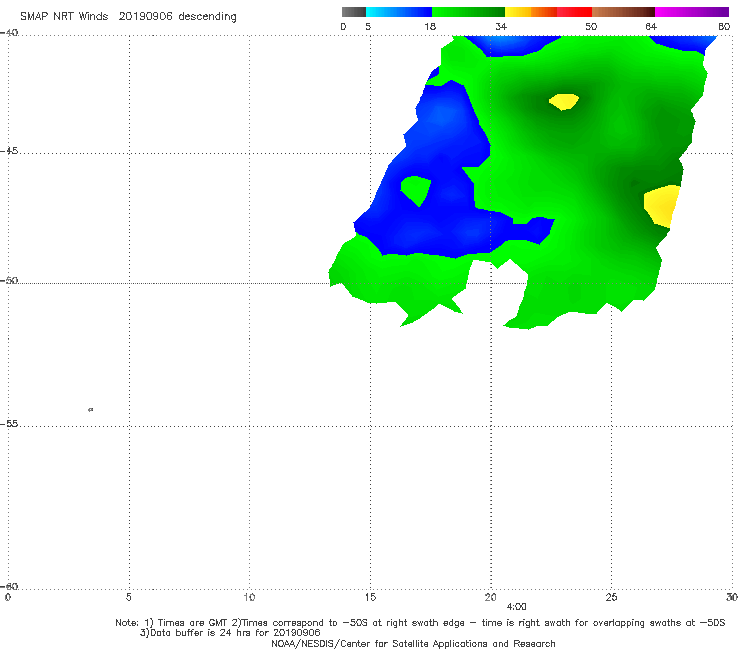Viewport: 740px width, 650px height.
Task: Click the color bar label '34'
Action: 501,27
